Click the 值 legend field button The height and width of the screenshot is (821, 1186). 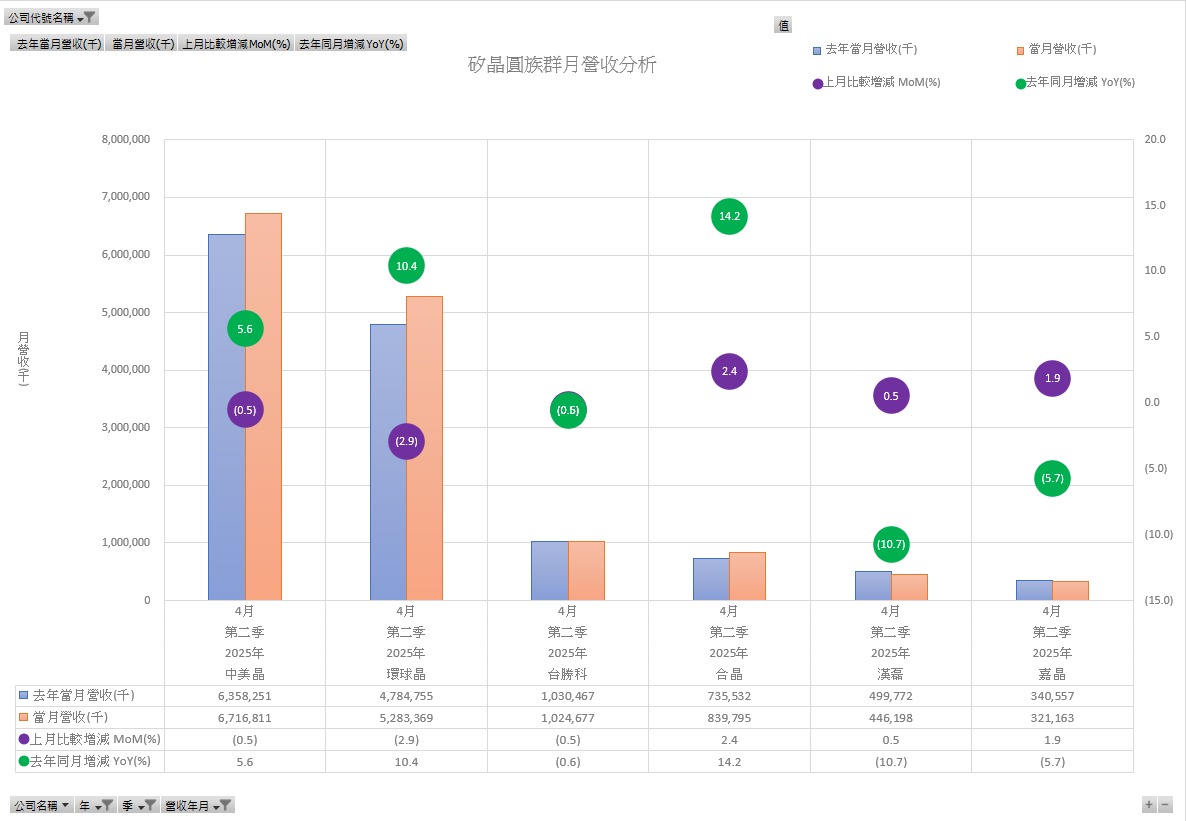(x=783, y=25)
